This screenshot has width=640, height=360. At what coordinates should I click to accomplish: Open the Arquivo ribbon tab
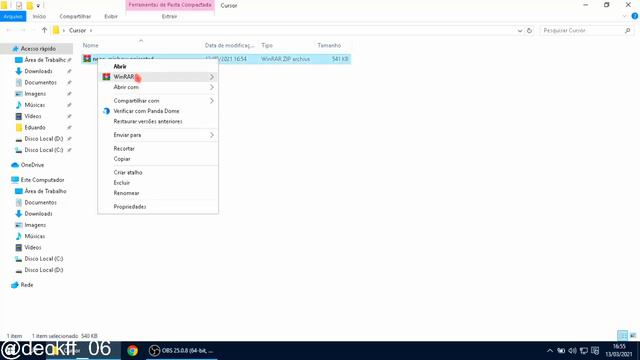[13, 16]
